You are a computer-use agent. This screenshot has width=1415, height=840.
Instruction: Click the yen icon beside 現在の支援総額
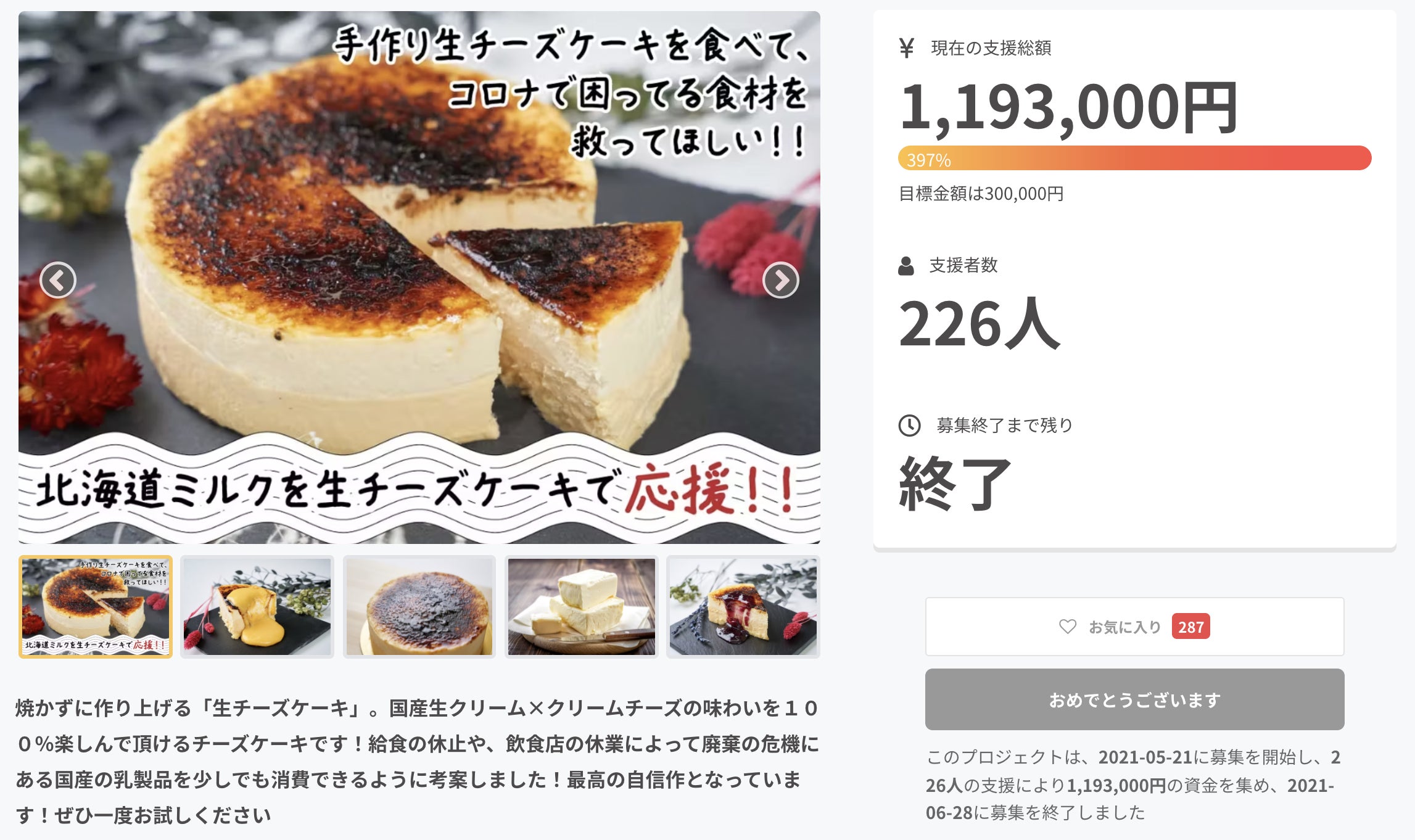(906, 47)
